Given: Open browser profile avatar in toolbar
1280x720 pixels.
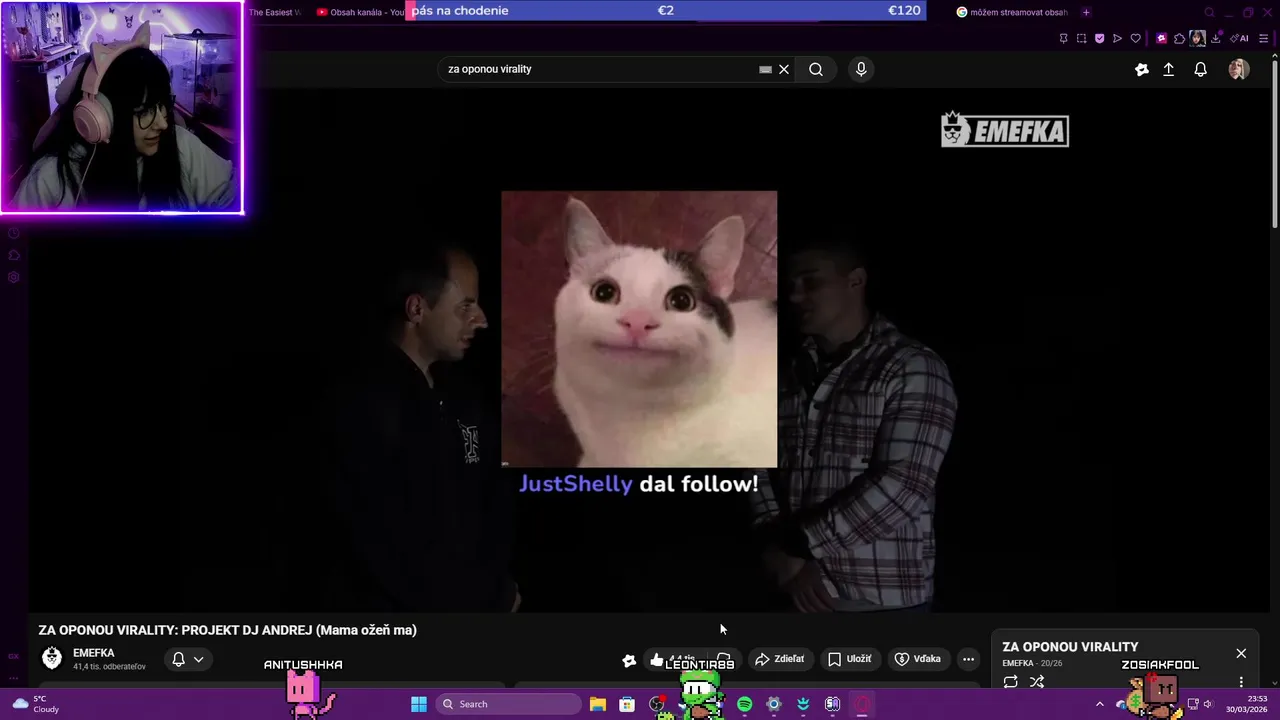Looking at the screenshot, I should click(x=1197, y=38).
